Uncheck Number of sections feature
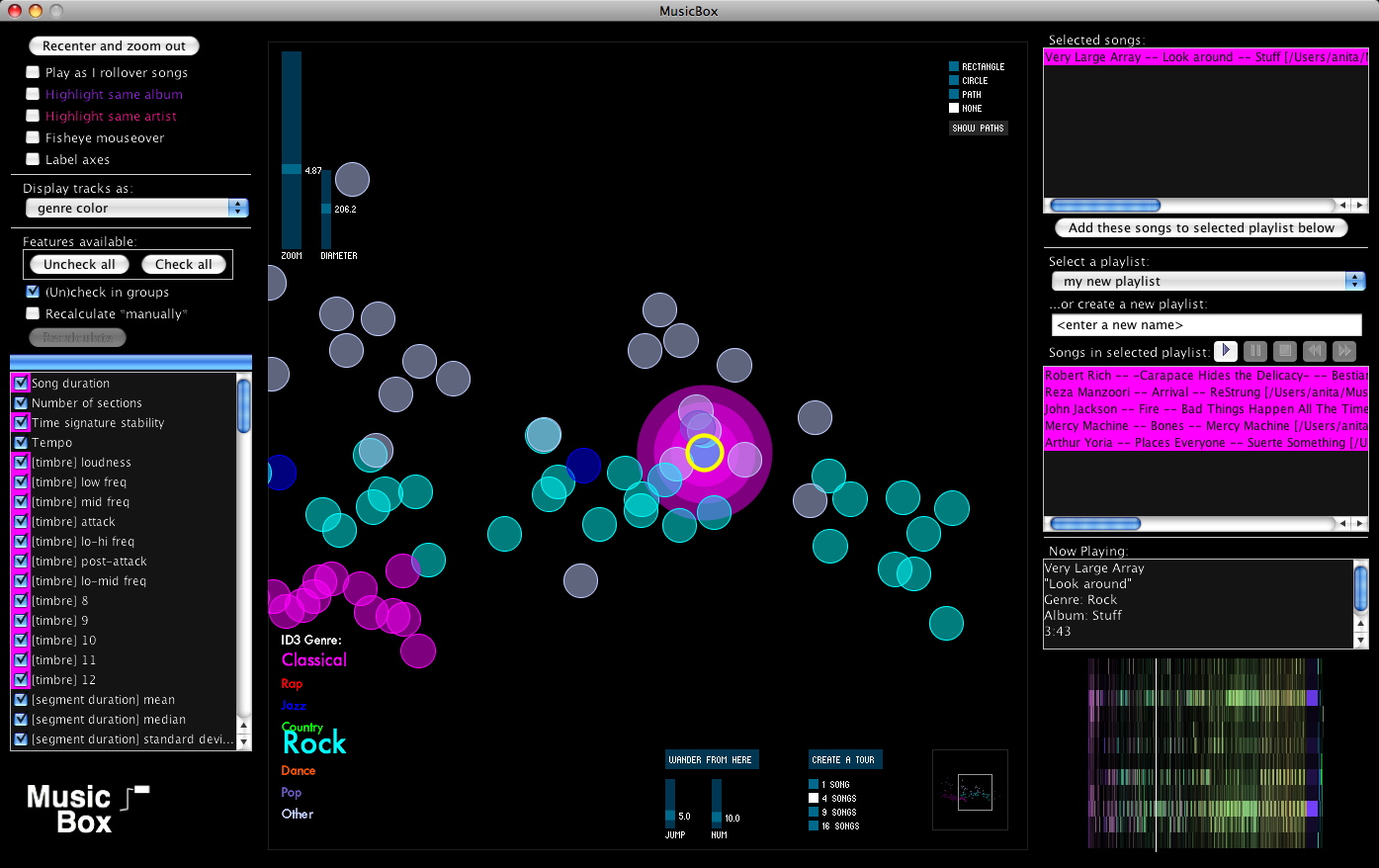Viewport: 1379px width, 868px height. (x=21, y=402)
